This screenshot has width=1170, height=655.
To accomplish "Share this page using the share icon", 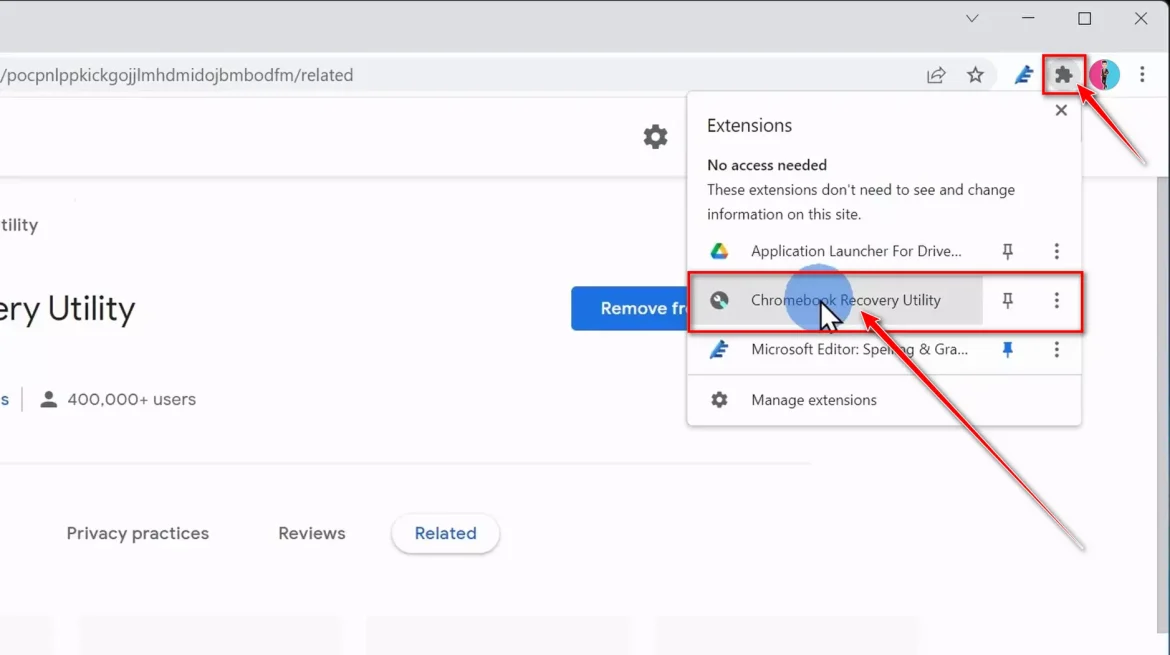I will (x=936, y=75).
